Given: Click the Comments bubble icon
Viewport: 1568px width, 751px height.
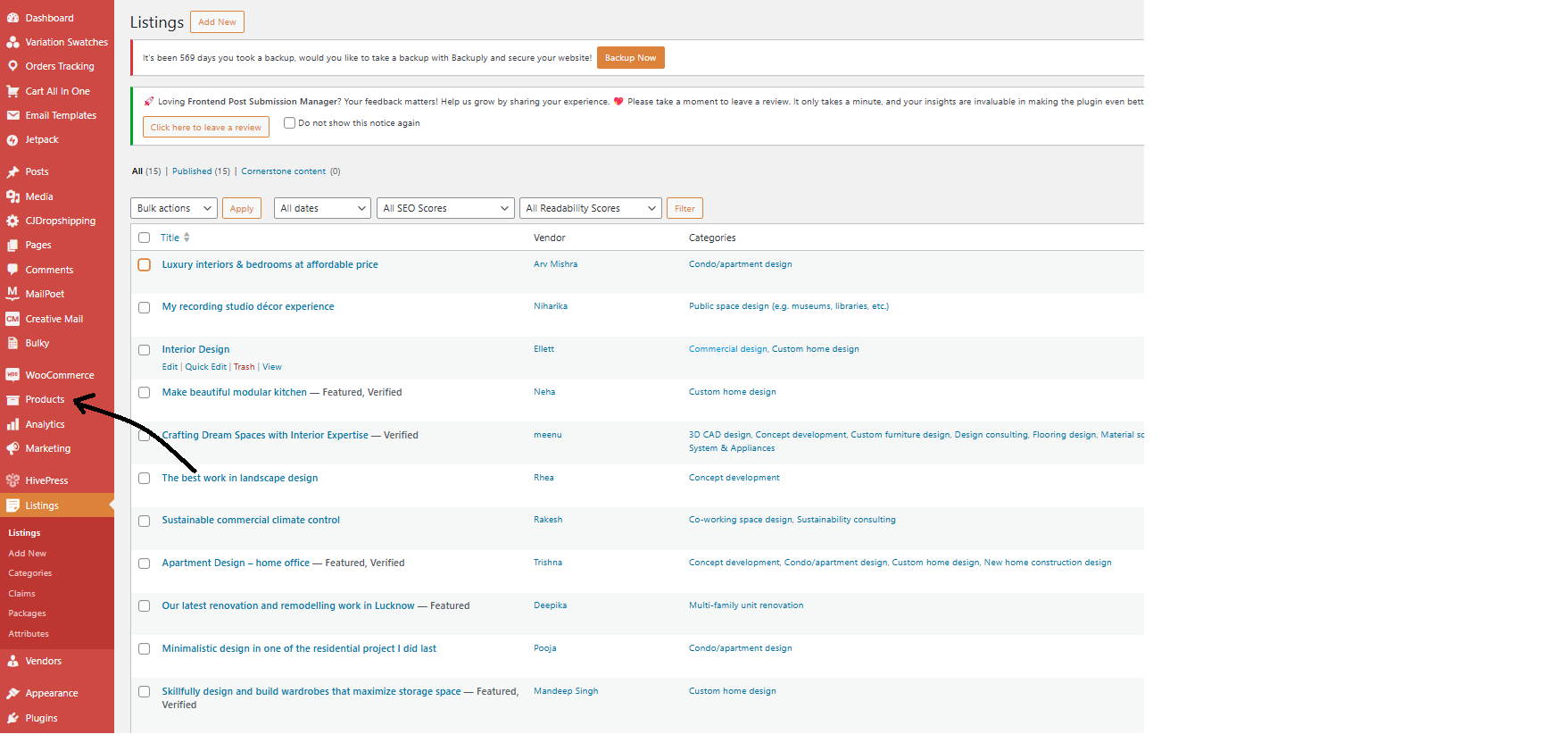Looking at the screenshot, I should point(12,270).
